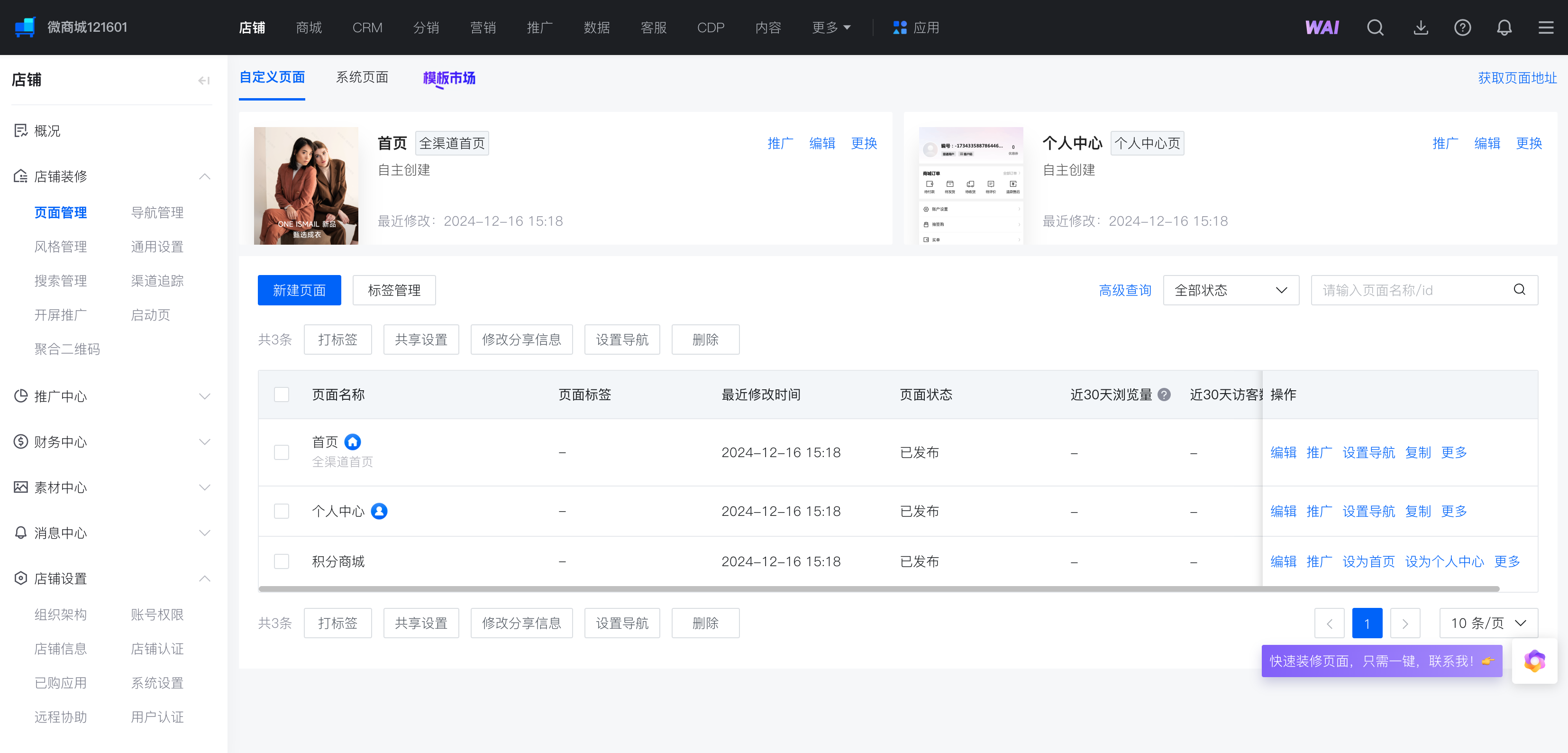The width and height of the screenshot is (1568, 753).
Task: Open the search icon in the top bar
Action: pos(1375,28)
